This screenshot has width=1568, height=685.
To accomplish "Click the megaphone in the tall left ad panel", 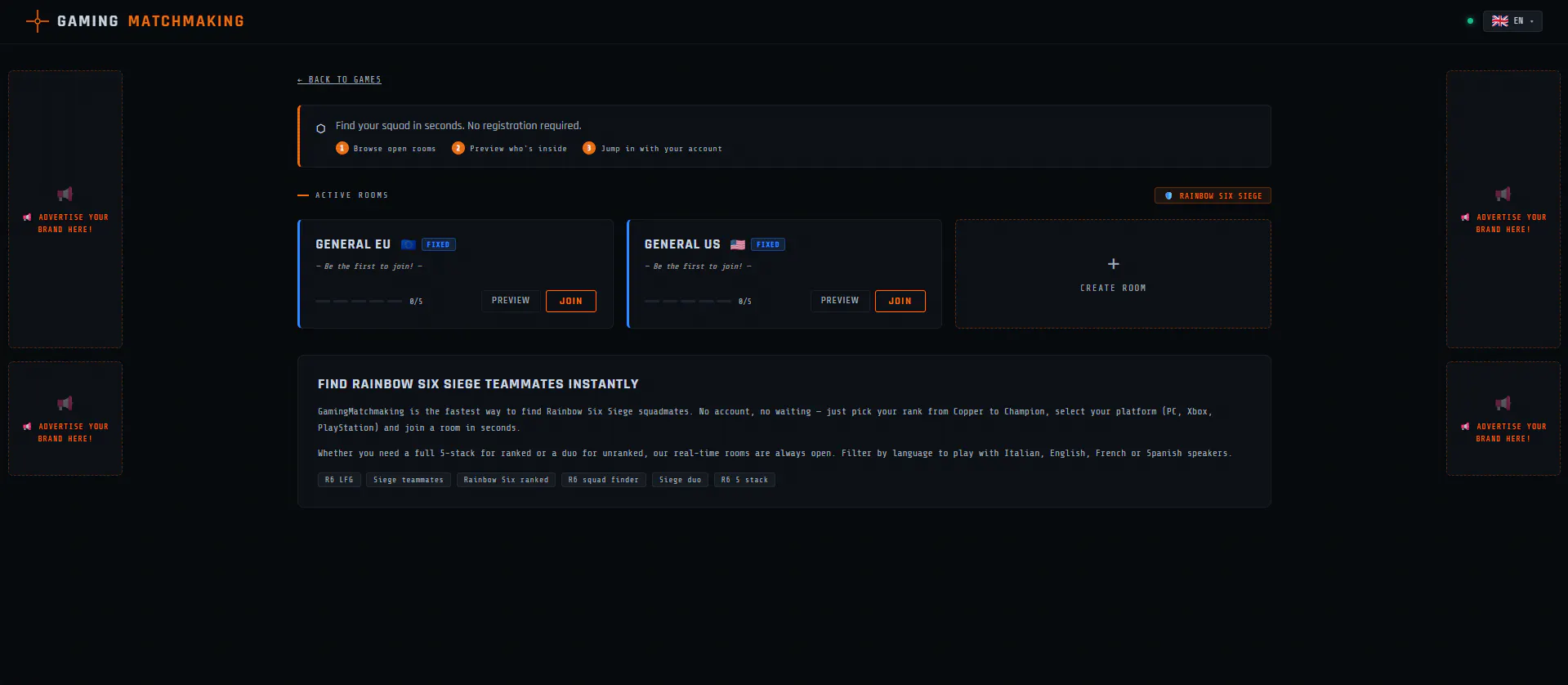I will coord(65,194).
